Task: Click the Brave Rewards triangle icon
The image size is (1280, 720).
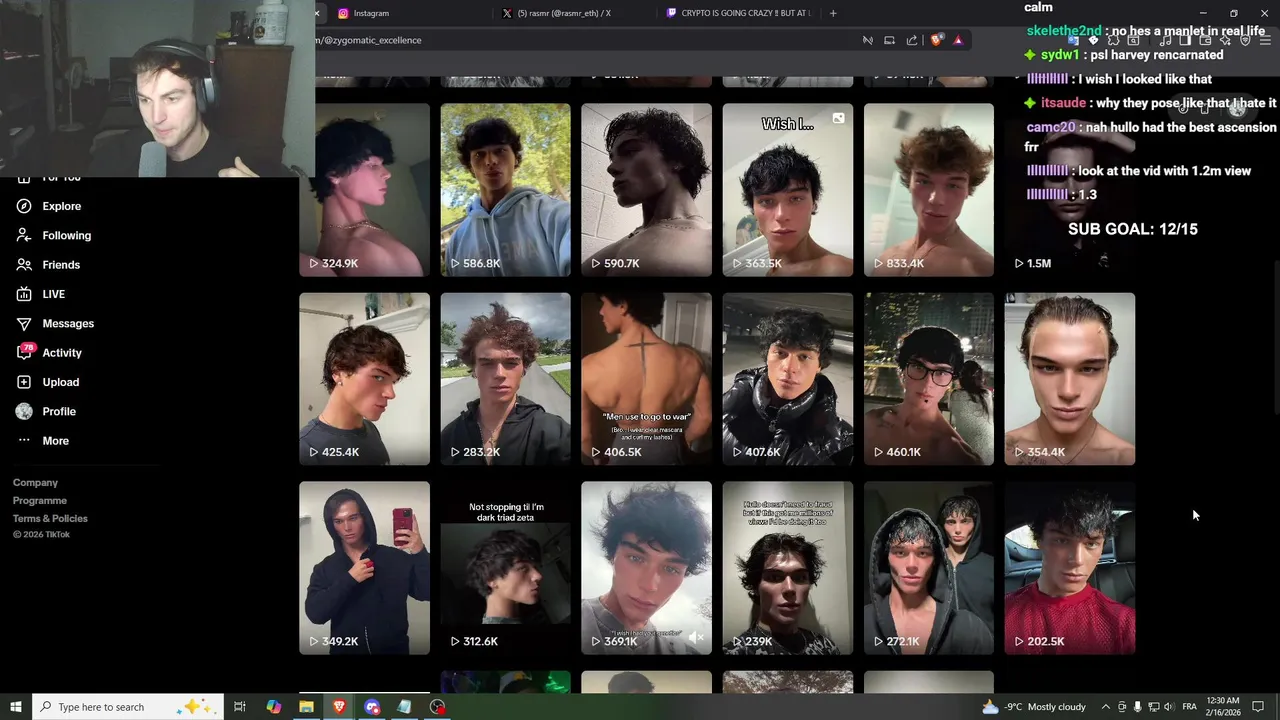Action: tap(958, 40)
